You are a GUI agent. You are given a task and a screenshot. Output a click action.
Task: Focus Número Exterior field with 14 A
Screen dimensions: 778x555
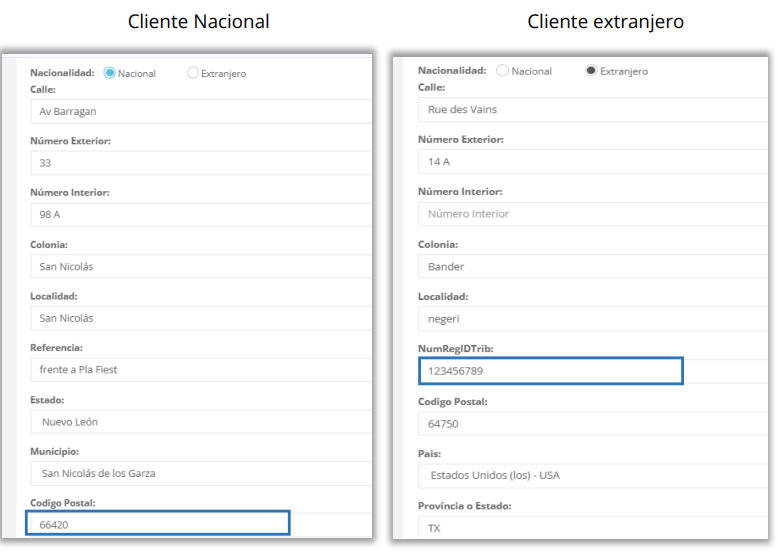click(592, 161)
